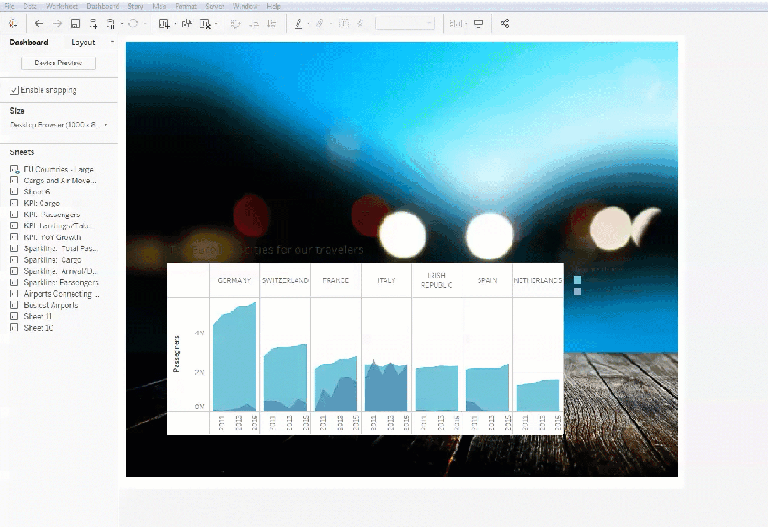This screenshot has width=768, height=527.
Task: Select the Airports Connecting sheet
Action: pyautogui.click(x=55, y=294)
